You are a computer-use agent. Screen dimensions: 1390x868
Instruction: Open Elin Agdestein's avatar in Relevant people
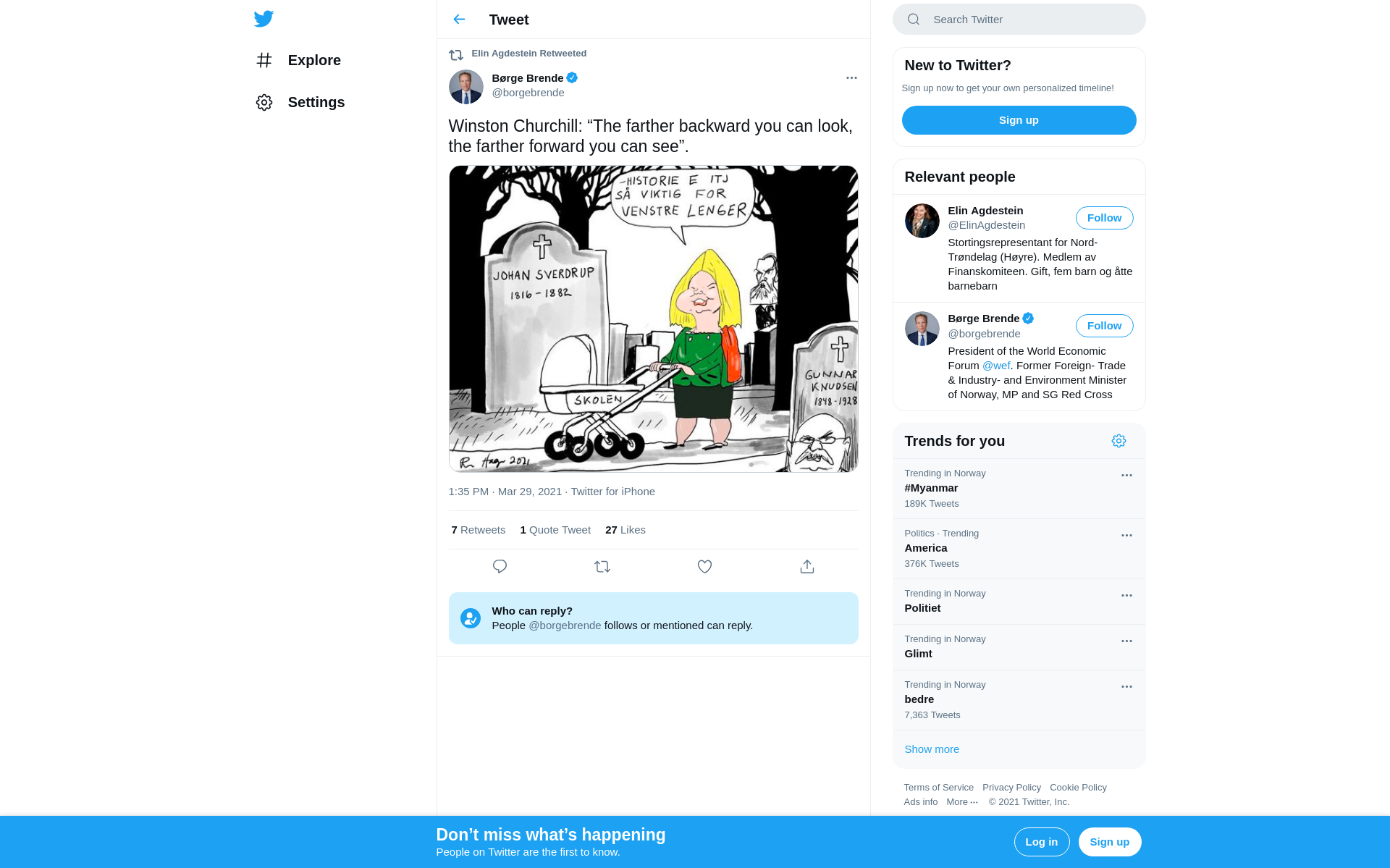coord(922,221)
